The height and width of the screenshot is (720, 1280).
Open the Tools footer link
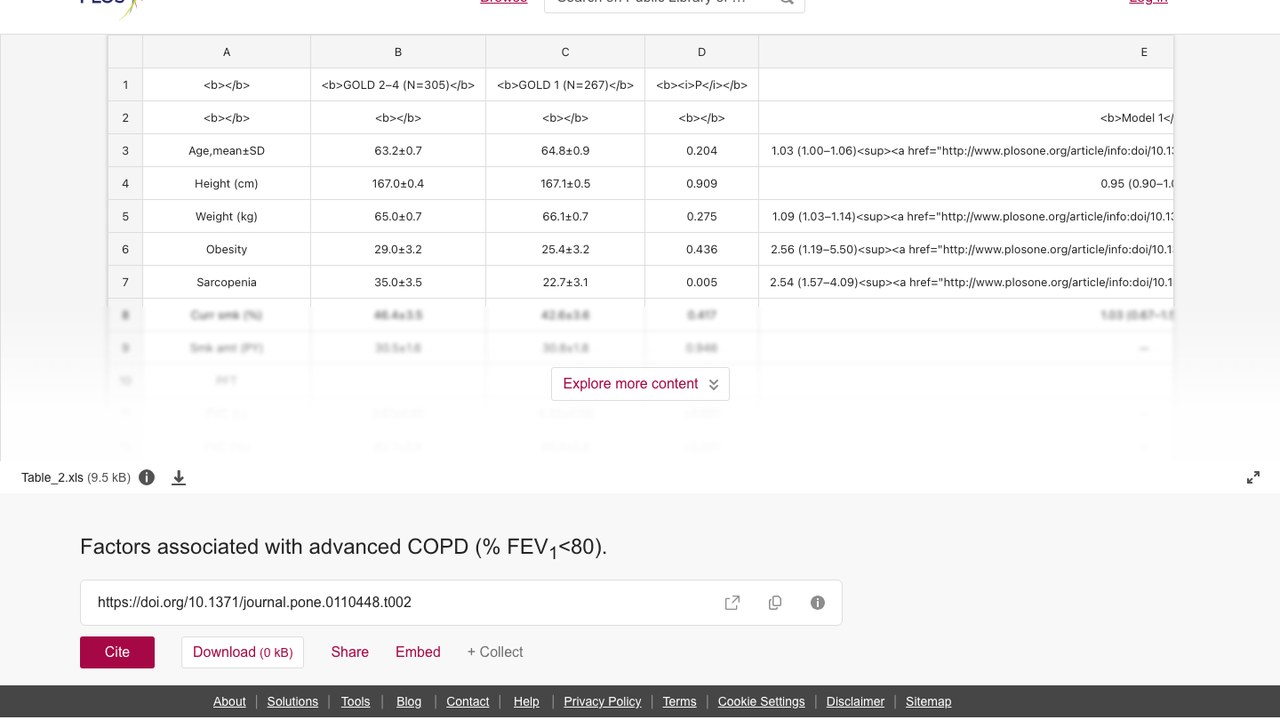(355, 701)
